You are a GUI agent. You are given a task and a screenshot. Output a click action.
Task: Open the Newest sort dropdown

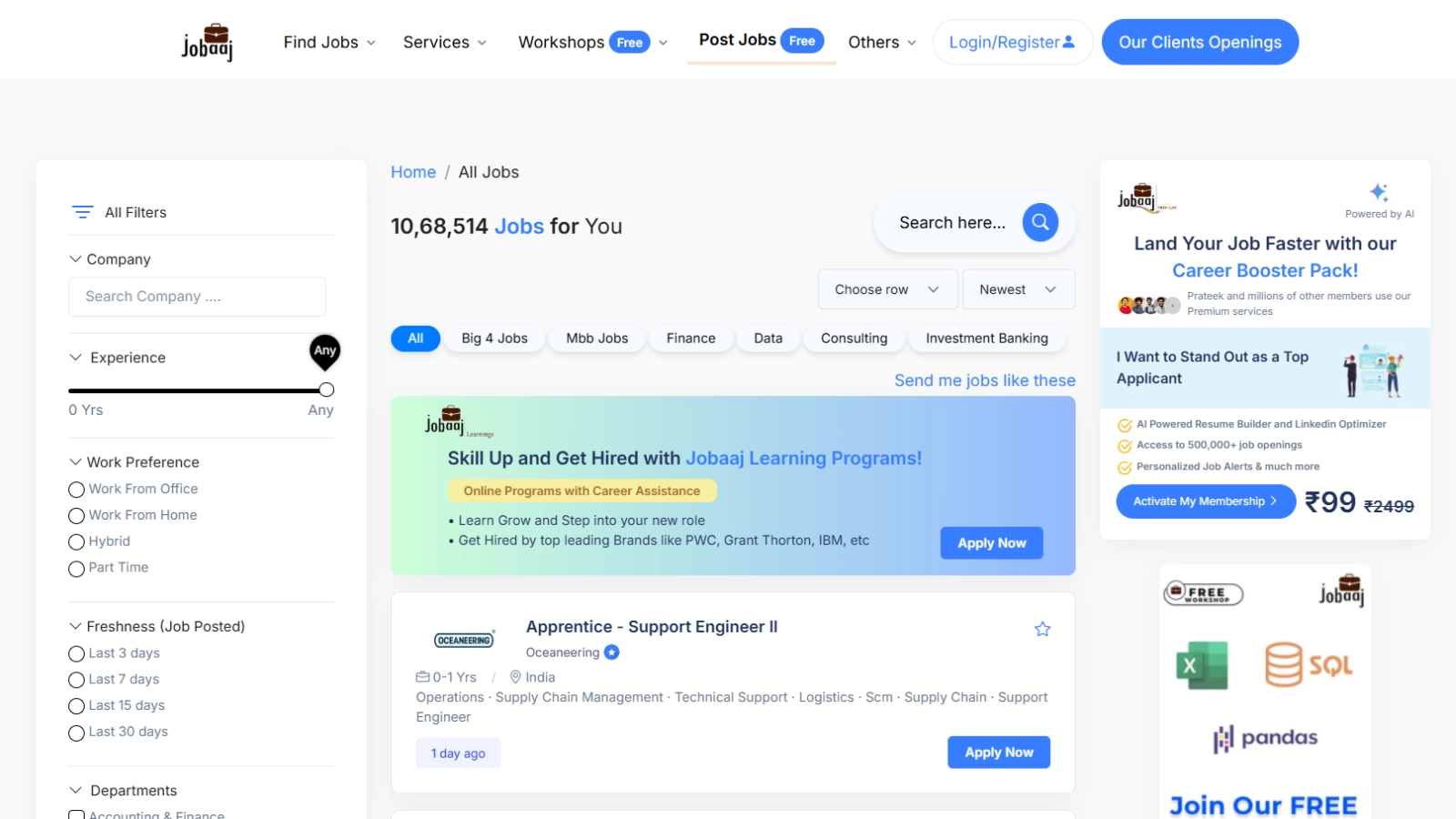point(1018,289)
